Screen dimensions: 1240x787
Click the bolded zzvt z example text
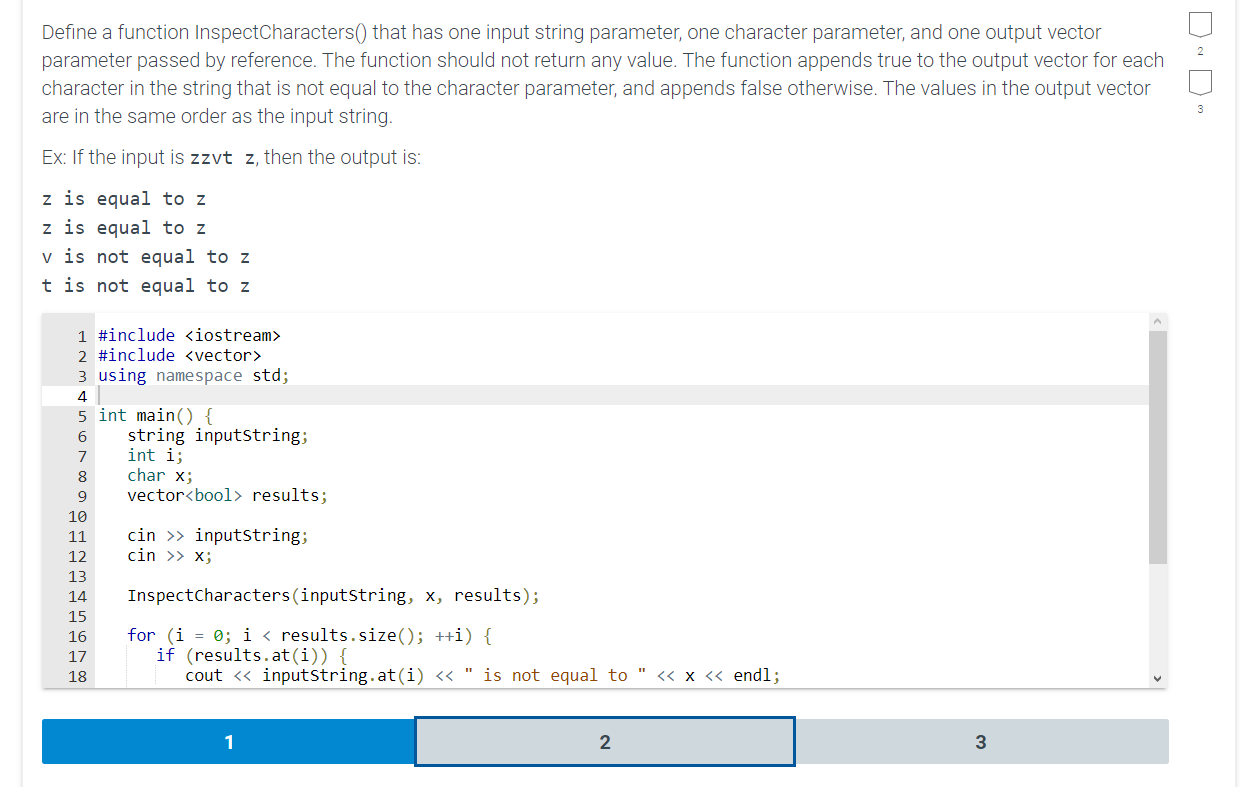pos(220,157)
